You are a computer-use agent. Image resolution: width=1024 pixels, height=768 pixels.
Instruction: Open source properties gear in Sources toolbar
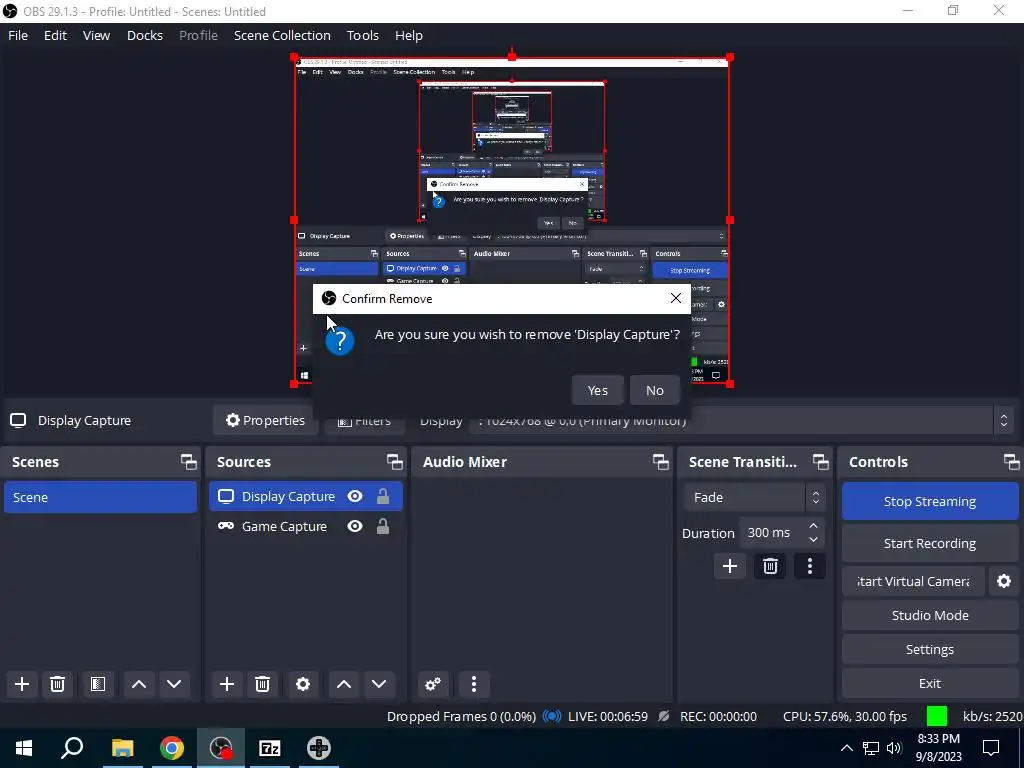pyautogui.click(x=302, y=684)
